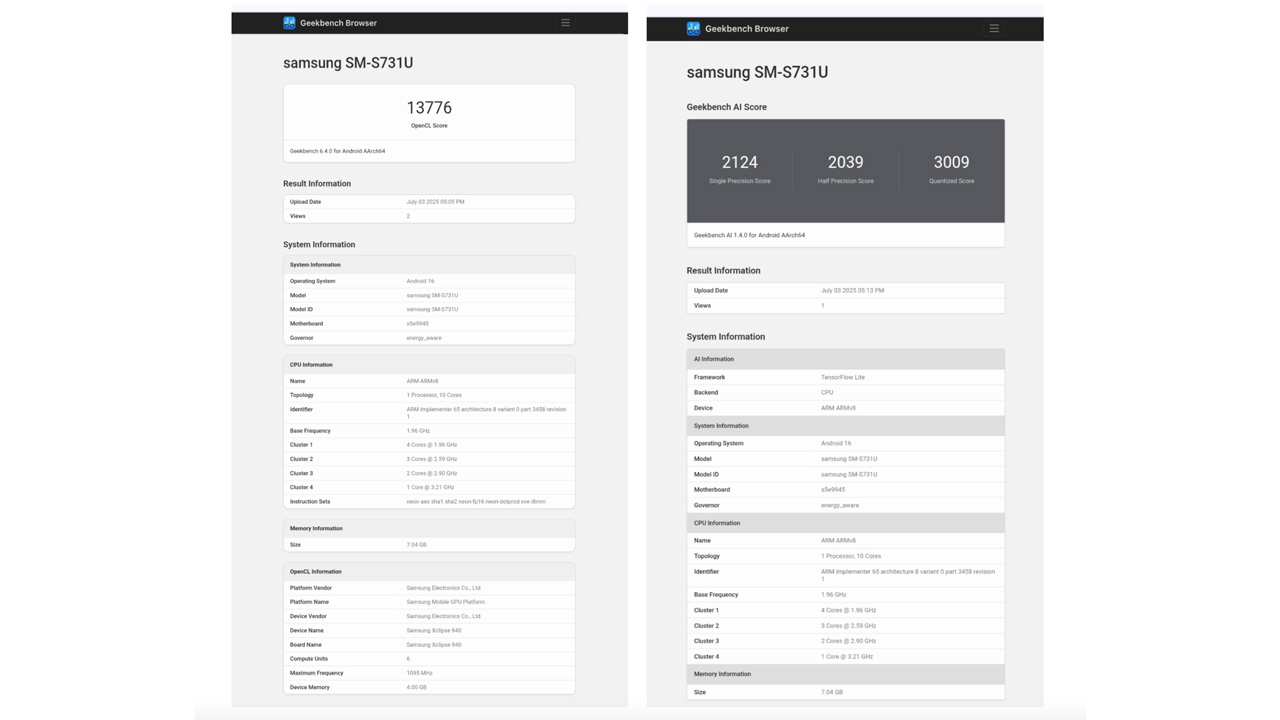Click the Topology label on the AI page
Image resolution: width=1280 pixels, height=720 pixels.
point(707,556)
